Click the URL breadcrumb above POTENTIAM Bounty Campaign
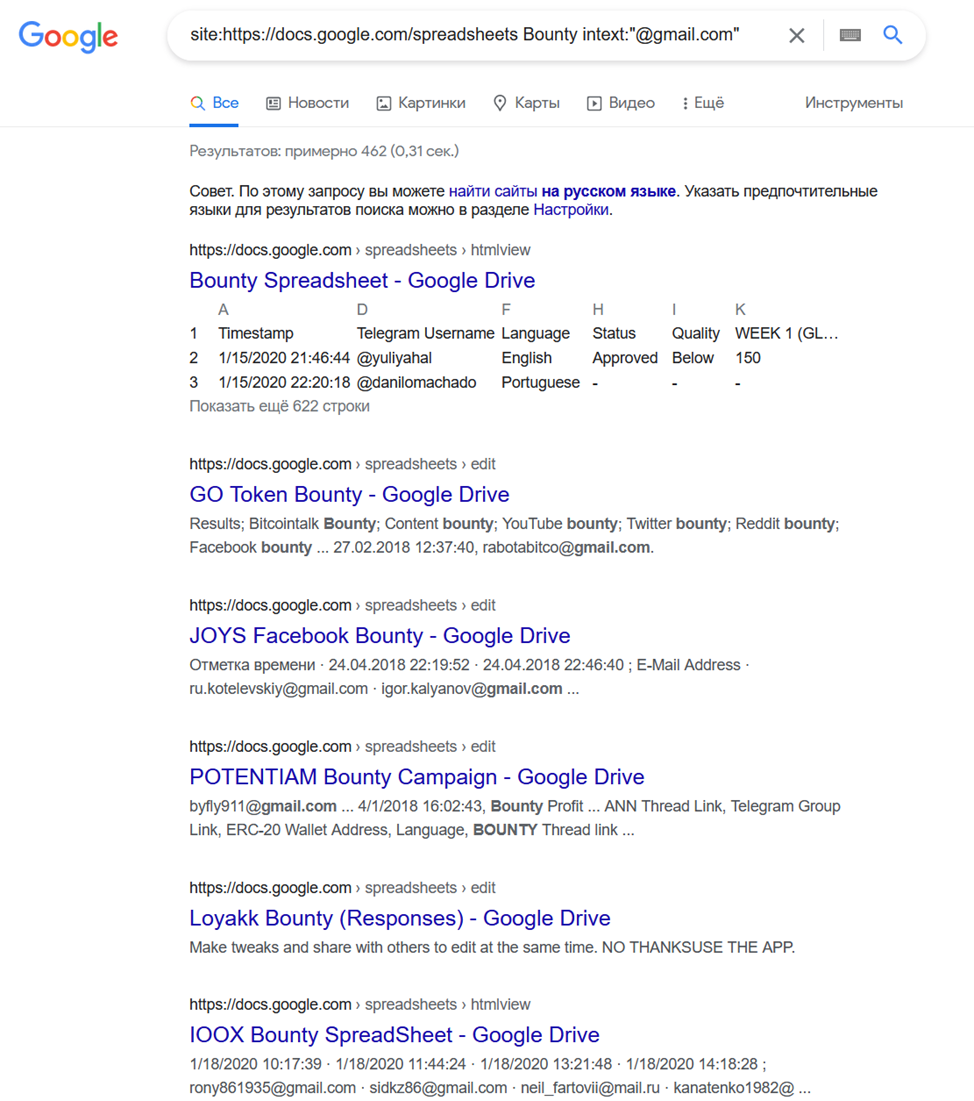Screen dimensions: 974x1101 tap(343, 746)
